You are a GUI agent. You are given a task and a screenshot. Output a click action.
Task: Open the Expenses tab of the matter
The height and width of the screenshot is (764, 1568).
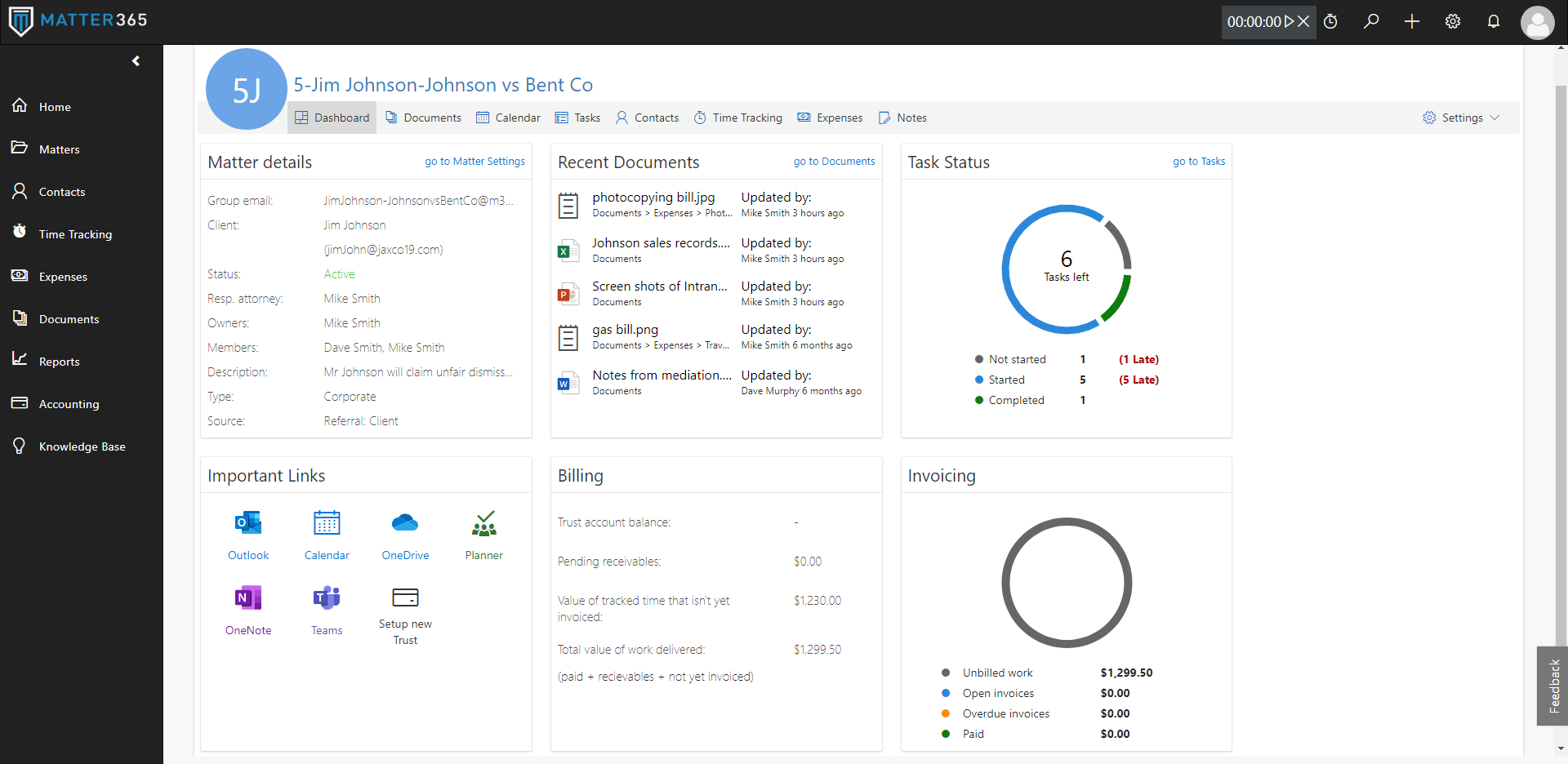pos(831,118)
